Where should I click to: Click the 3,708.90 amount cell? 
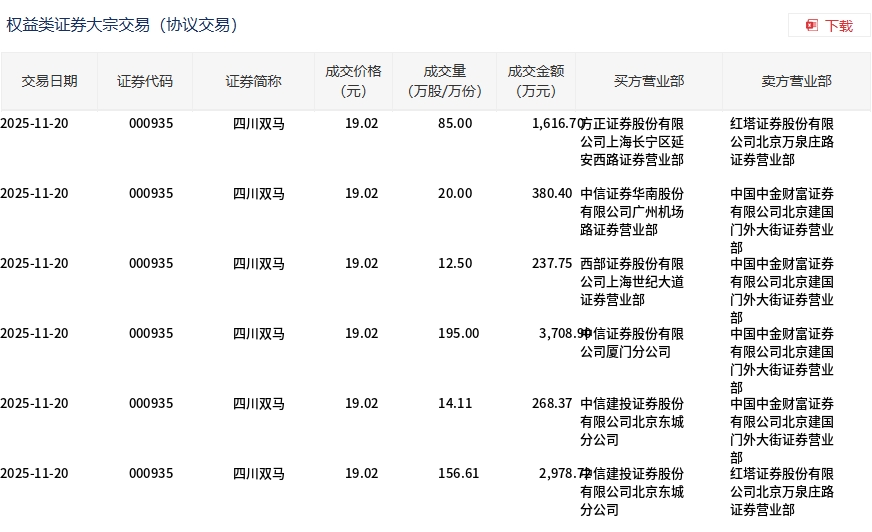click(x=564, y=334)
